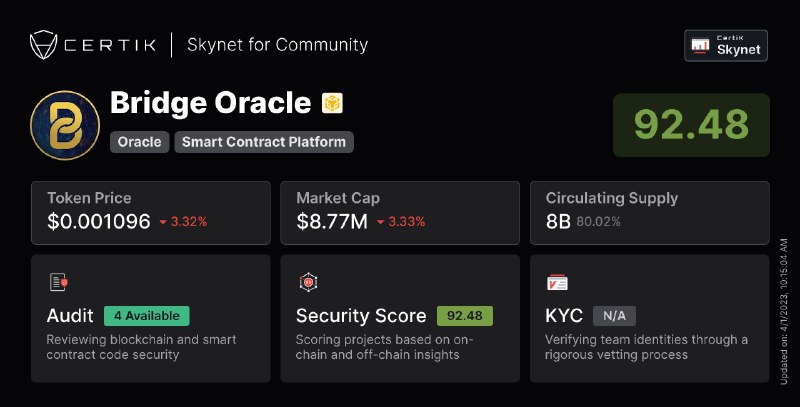
Task: Click the Audit card heading
Action: click(70, 316)
